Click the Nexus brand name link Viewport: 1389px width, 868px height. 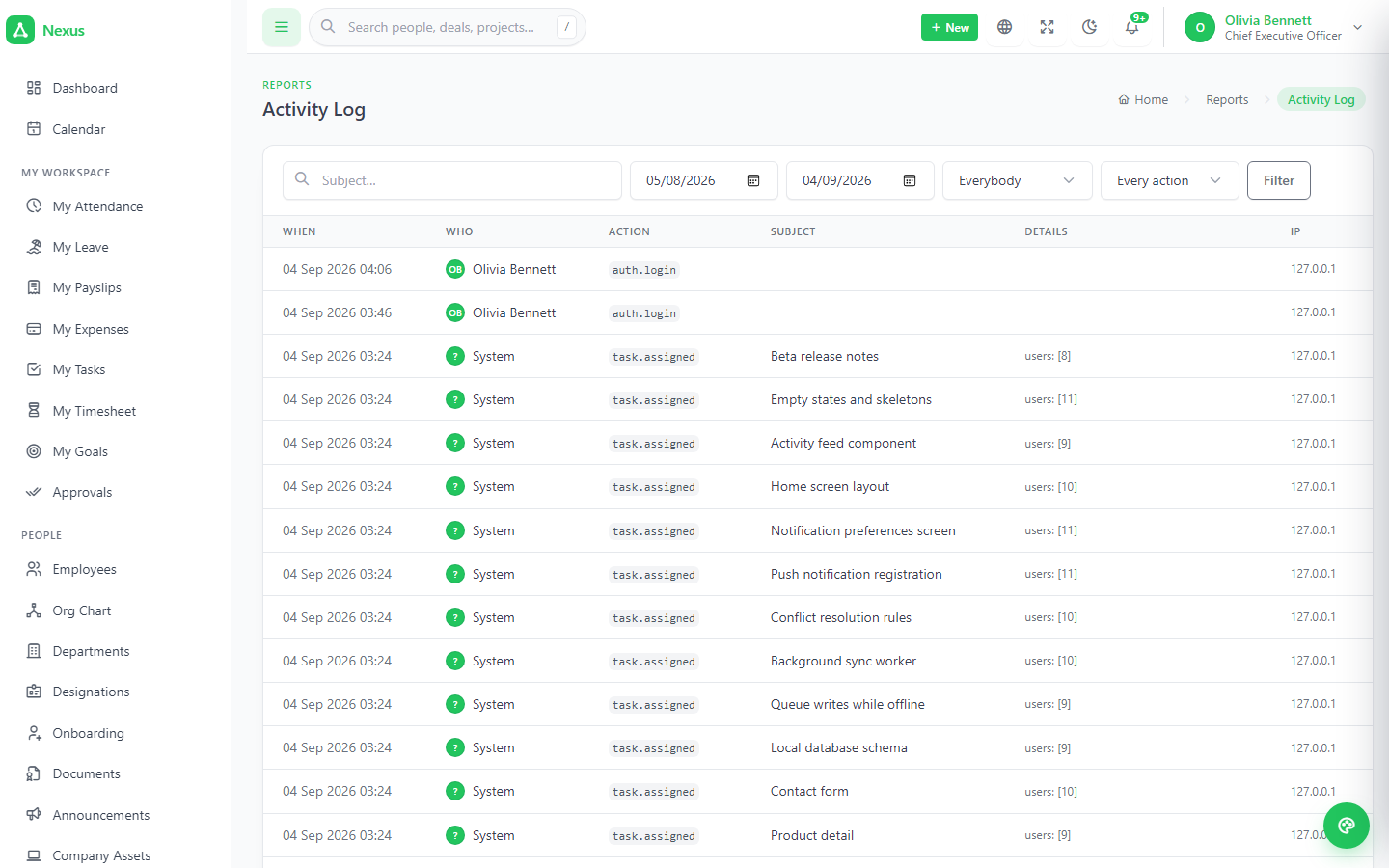pos(64,31)
